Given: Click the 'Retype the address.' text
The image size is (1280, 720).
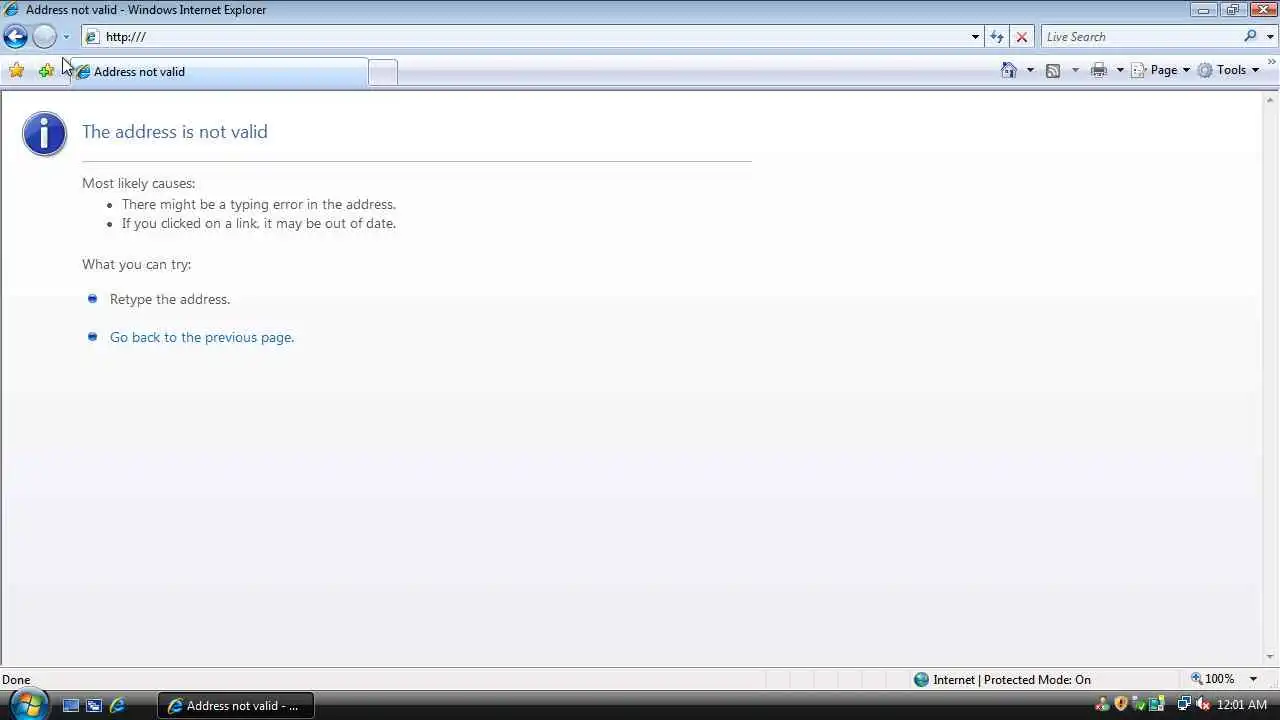Looking at the screenshot, I should click(170, 299).
